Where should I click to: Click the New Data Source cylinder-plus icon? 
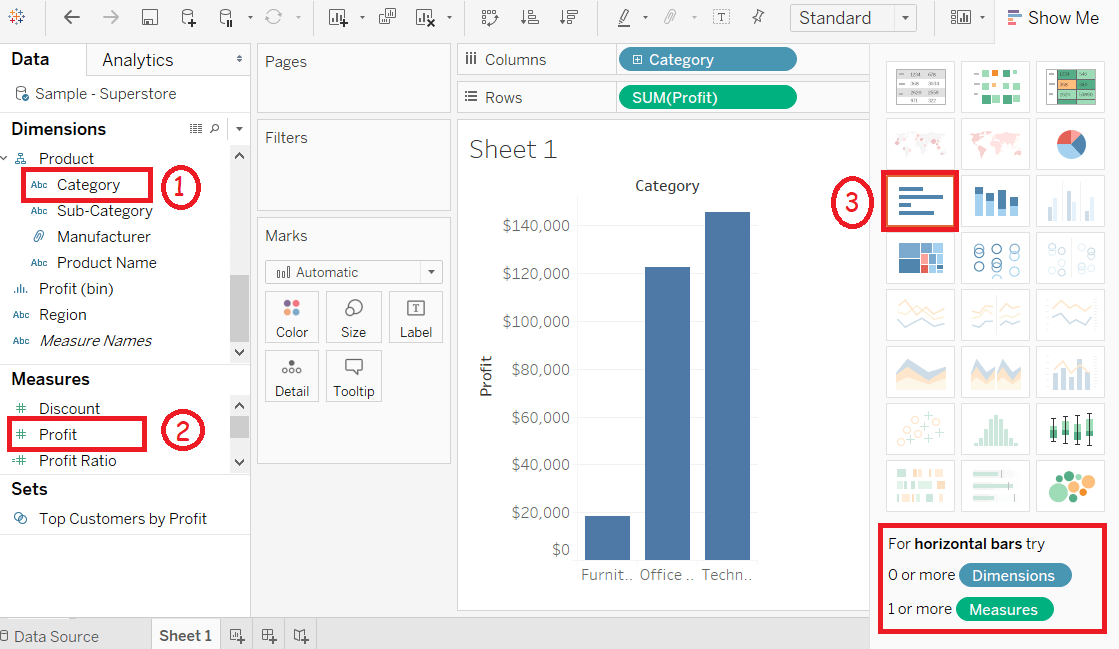(x=188, y=18)
